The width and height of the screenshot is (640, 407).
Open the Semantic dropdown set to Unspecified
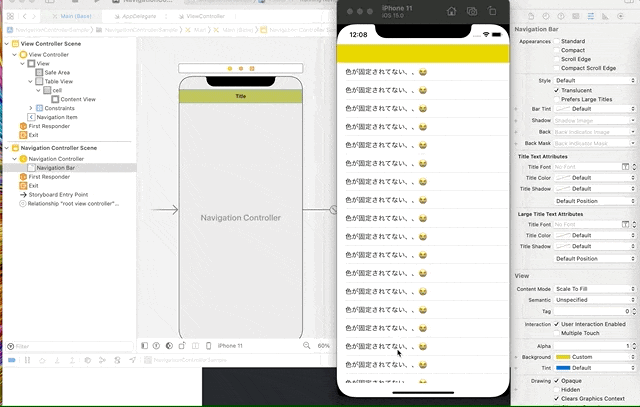(595, 300)
